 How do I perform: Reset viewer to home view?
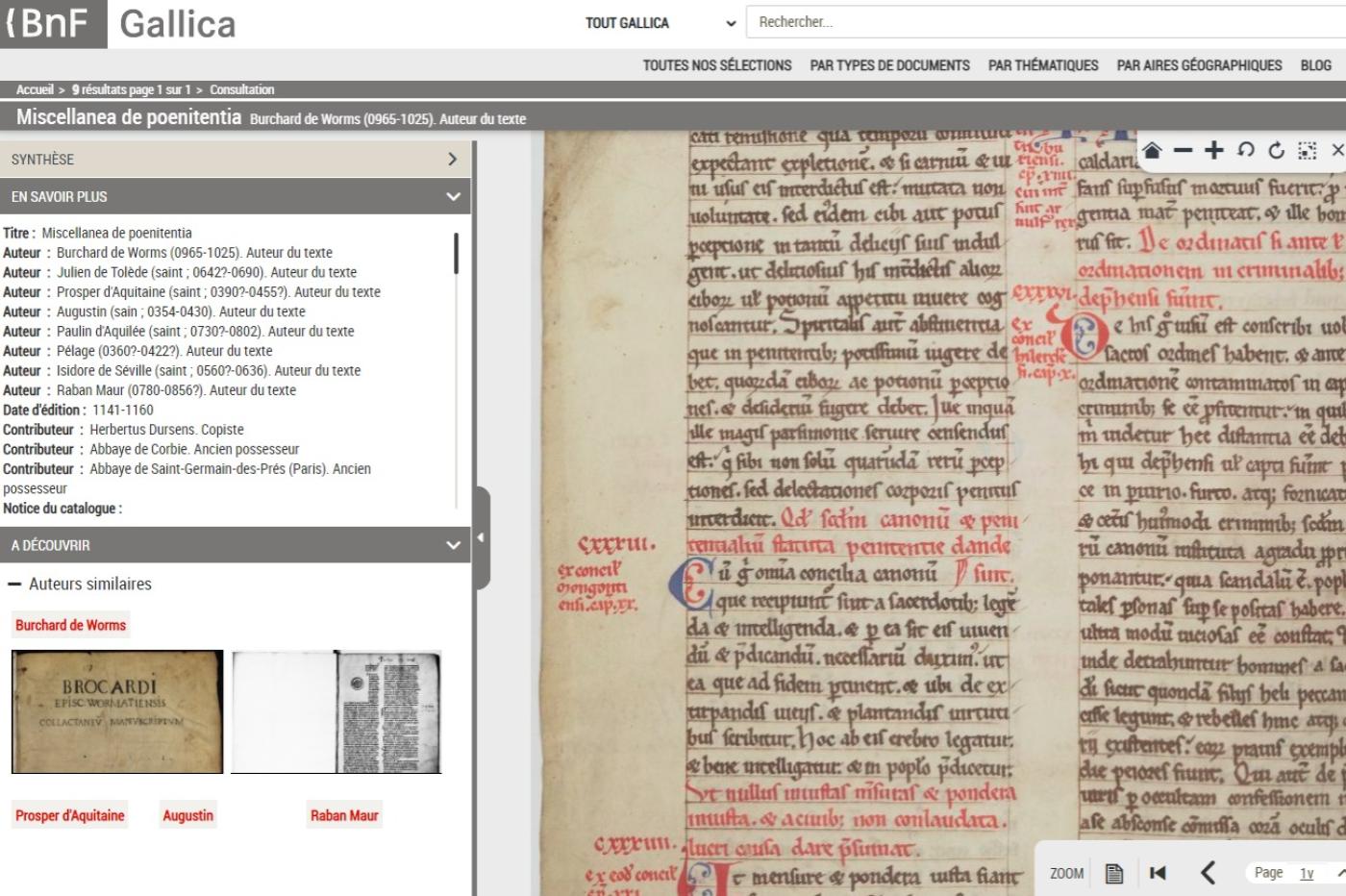pyautogui.click(x=1152, y=150)
